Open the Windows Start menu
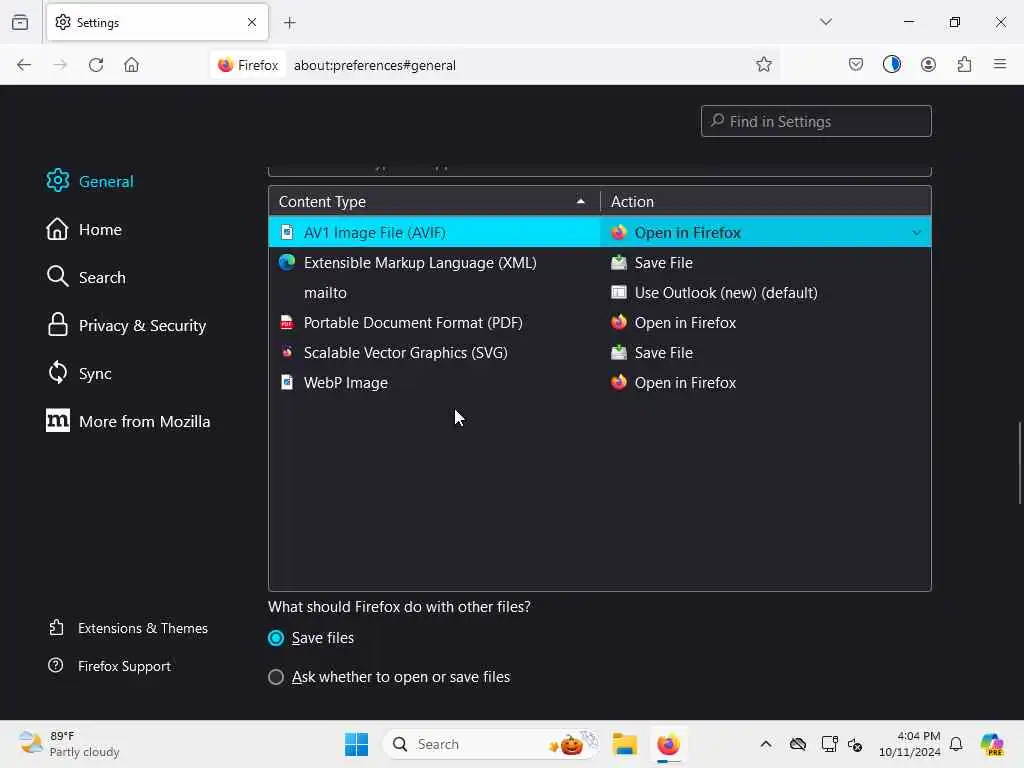The image size is (1024, 768). click(x=357, y=744)
